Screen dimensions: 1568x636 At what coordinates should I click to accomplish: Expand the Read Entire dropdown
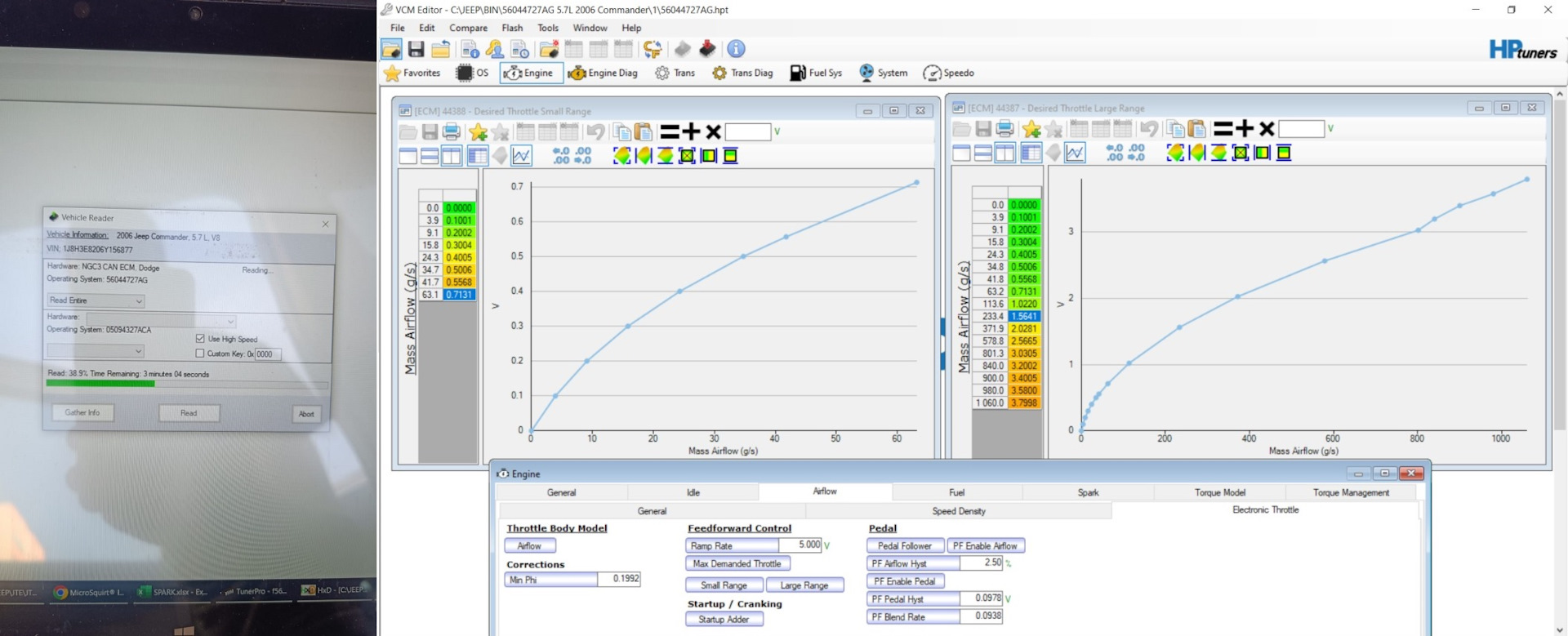click(x=138, y=301)
